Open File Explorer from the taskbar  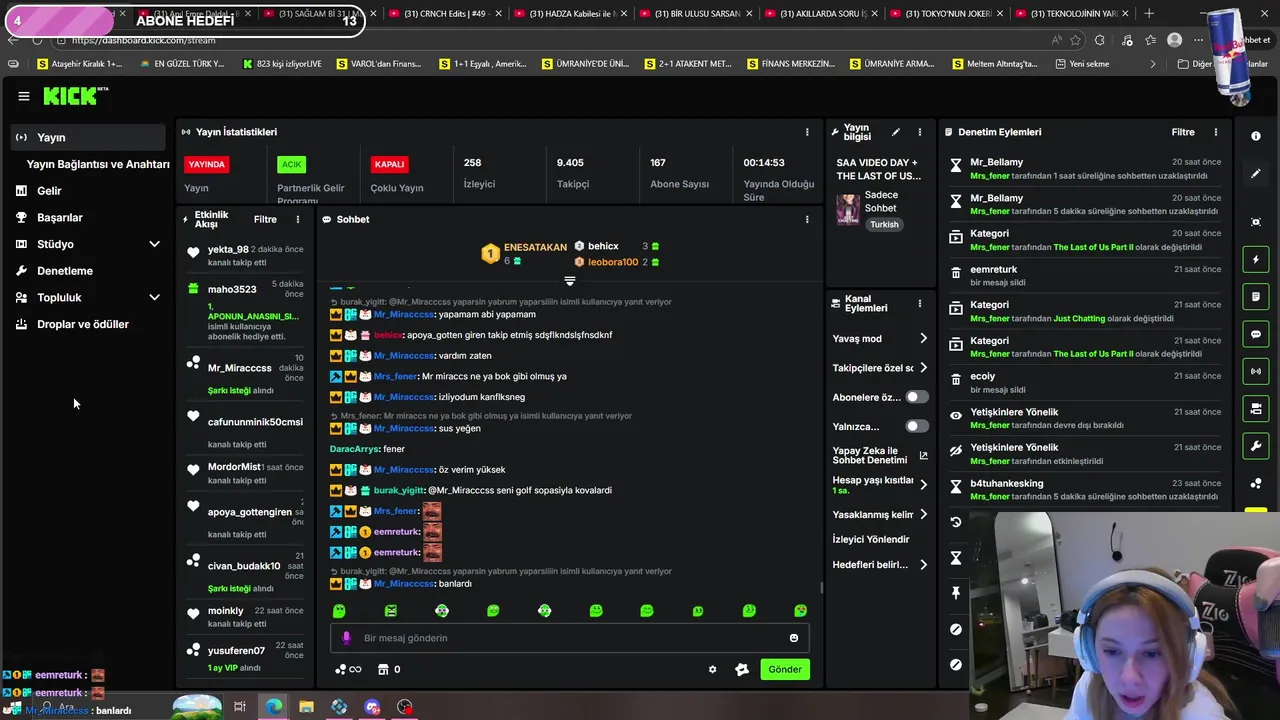click(x=306, y=707)
